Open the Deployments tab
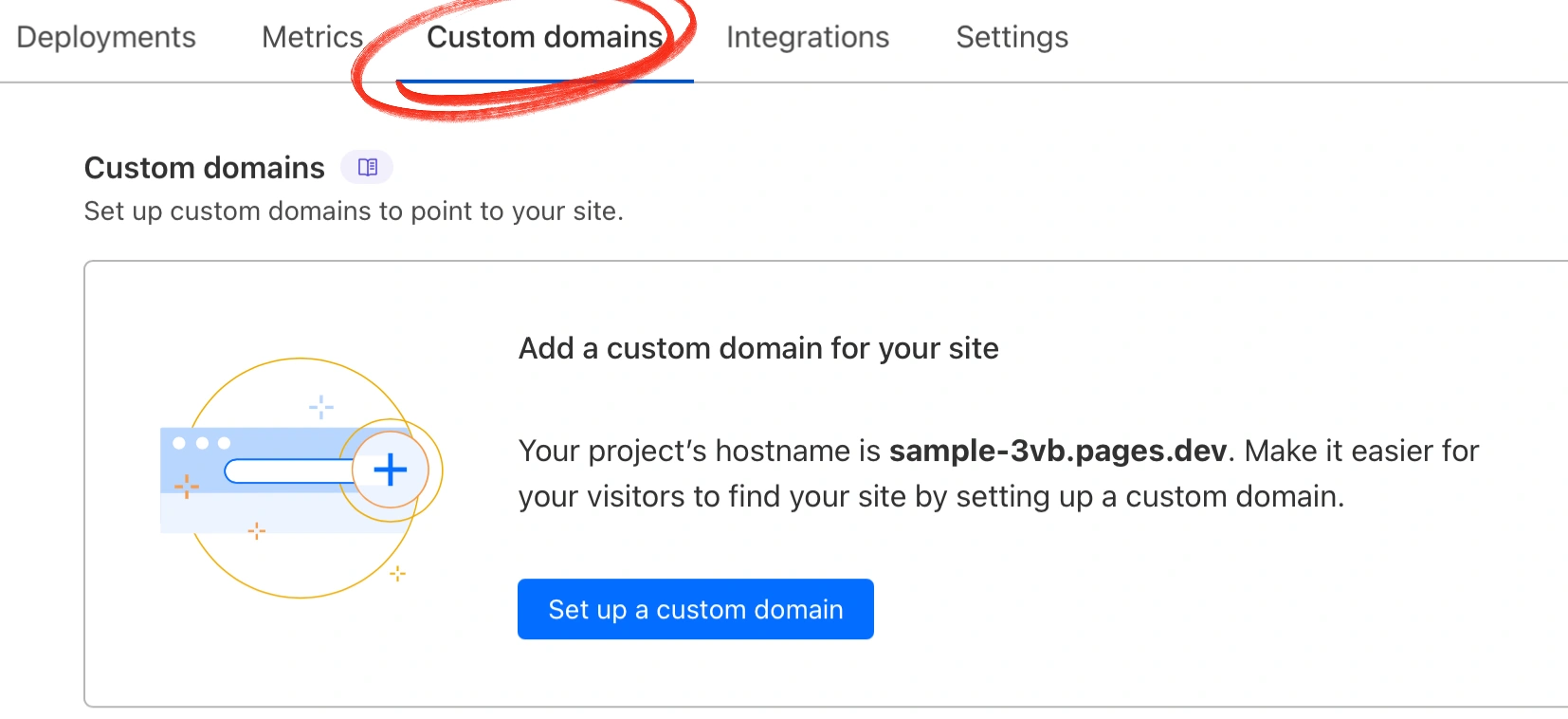The image size is (1568, 719). click(106, 37)
